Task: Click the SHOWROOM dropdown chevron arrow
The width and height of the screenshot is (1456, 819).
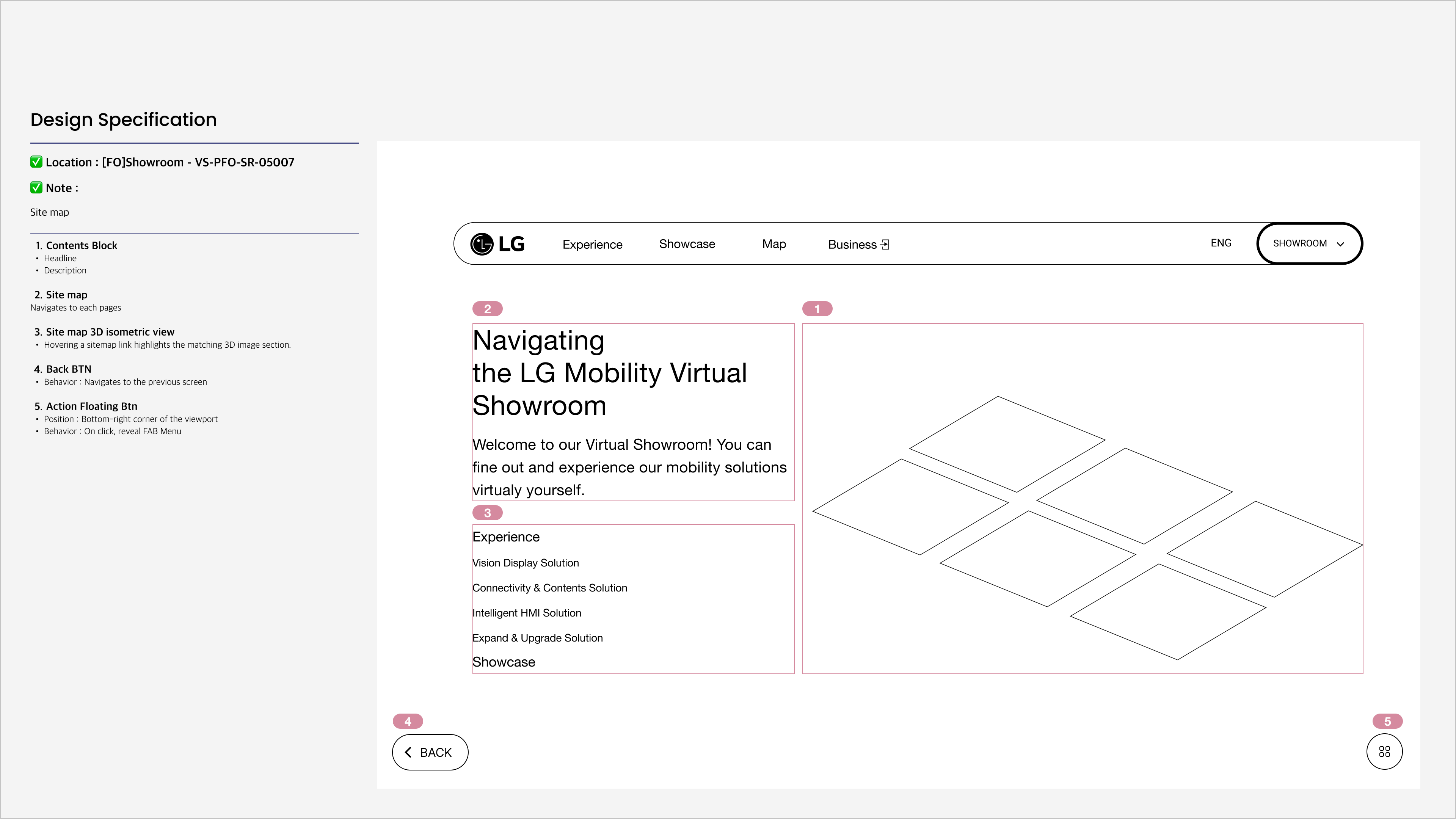Action: (x=1340, y=244)
